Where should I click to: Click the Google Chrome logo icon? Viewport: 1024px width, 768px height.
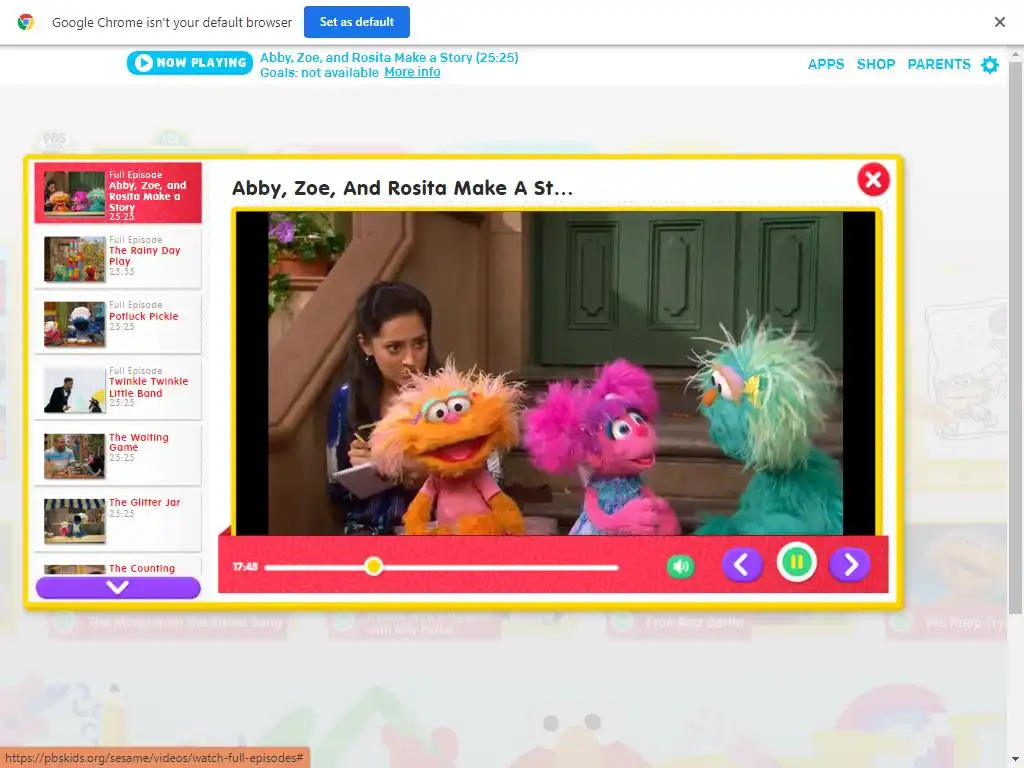[25, 22]
